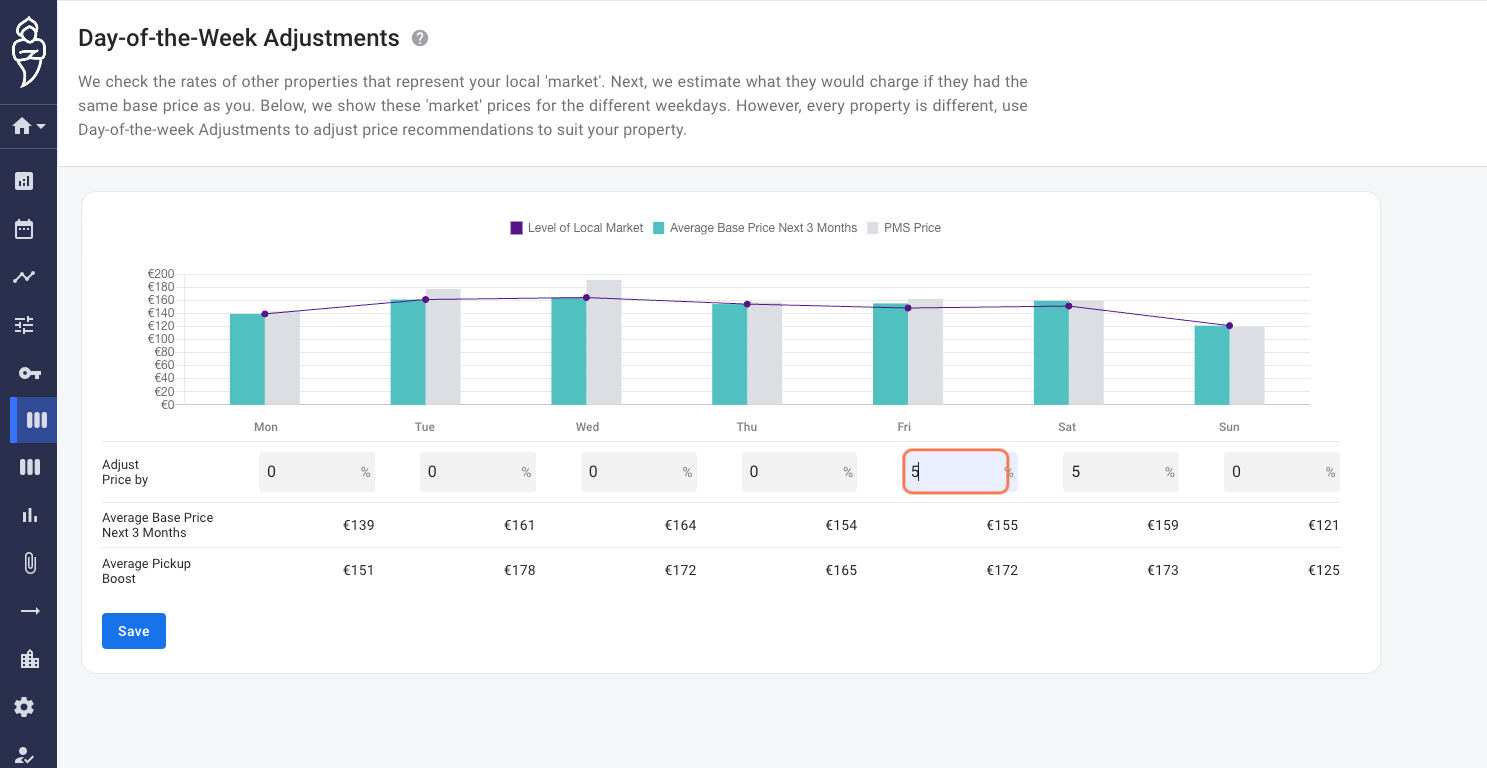The height and width of the screenshot is (768, 1487).
Task: Toggle Average Base Price Next 3 Months legend
Action: [x=755, y=228]
